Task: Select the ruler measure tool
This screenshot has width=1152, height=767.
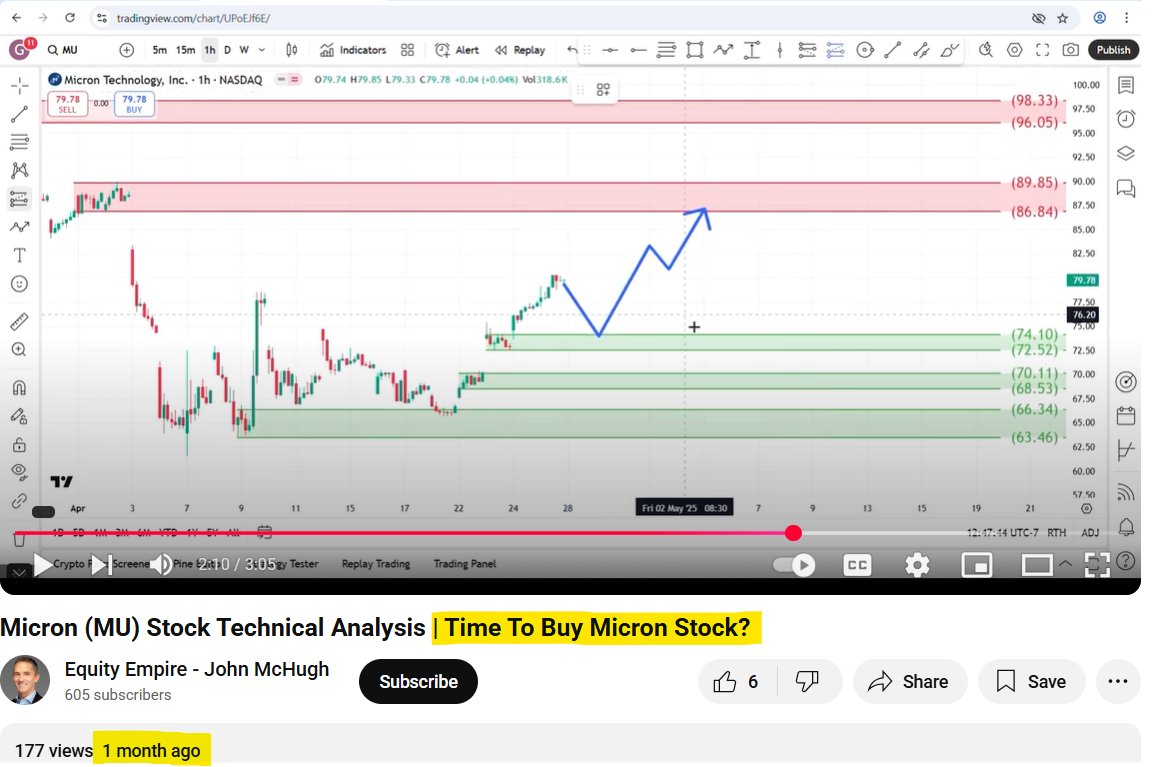Action: coord(20,321)
